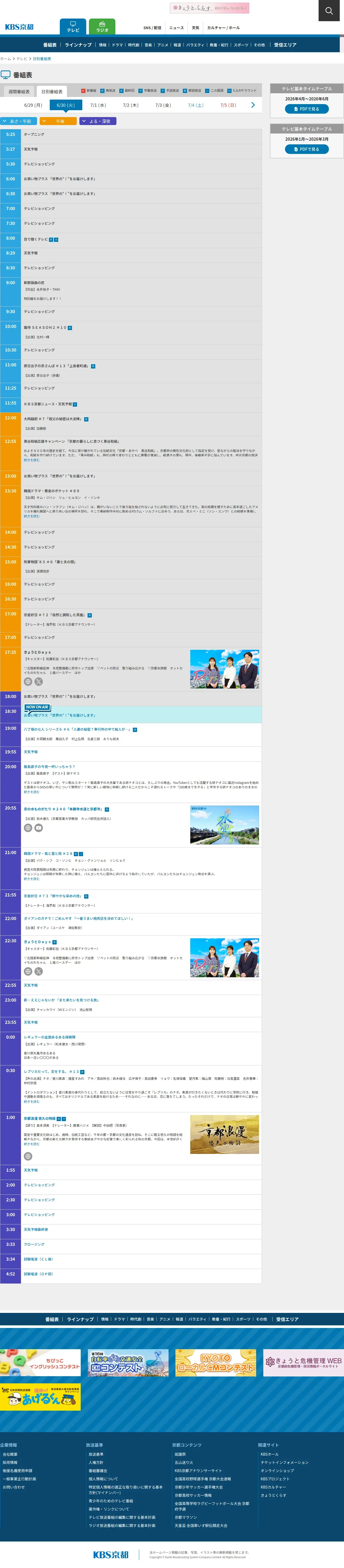Switch to the 日別番組表 tab
The height and width of the screenshot is (1568, 344).
[x=52, y=91]
